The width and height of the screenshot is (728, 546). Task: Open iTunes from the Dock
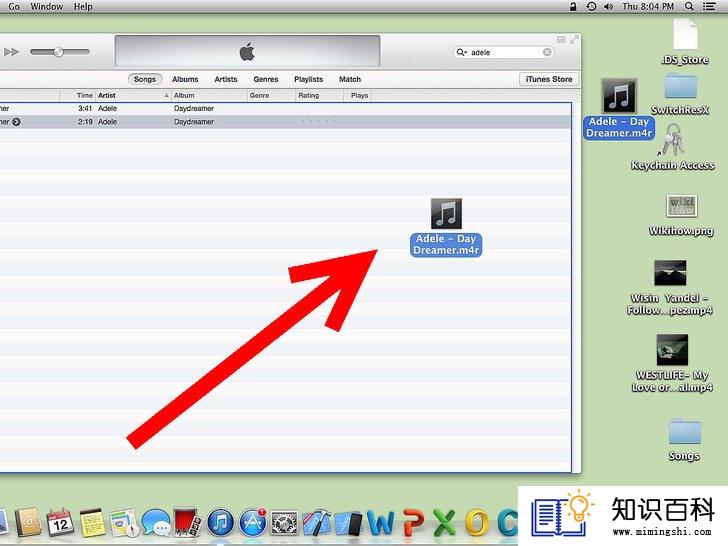[221, 522]
